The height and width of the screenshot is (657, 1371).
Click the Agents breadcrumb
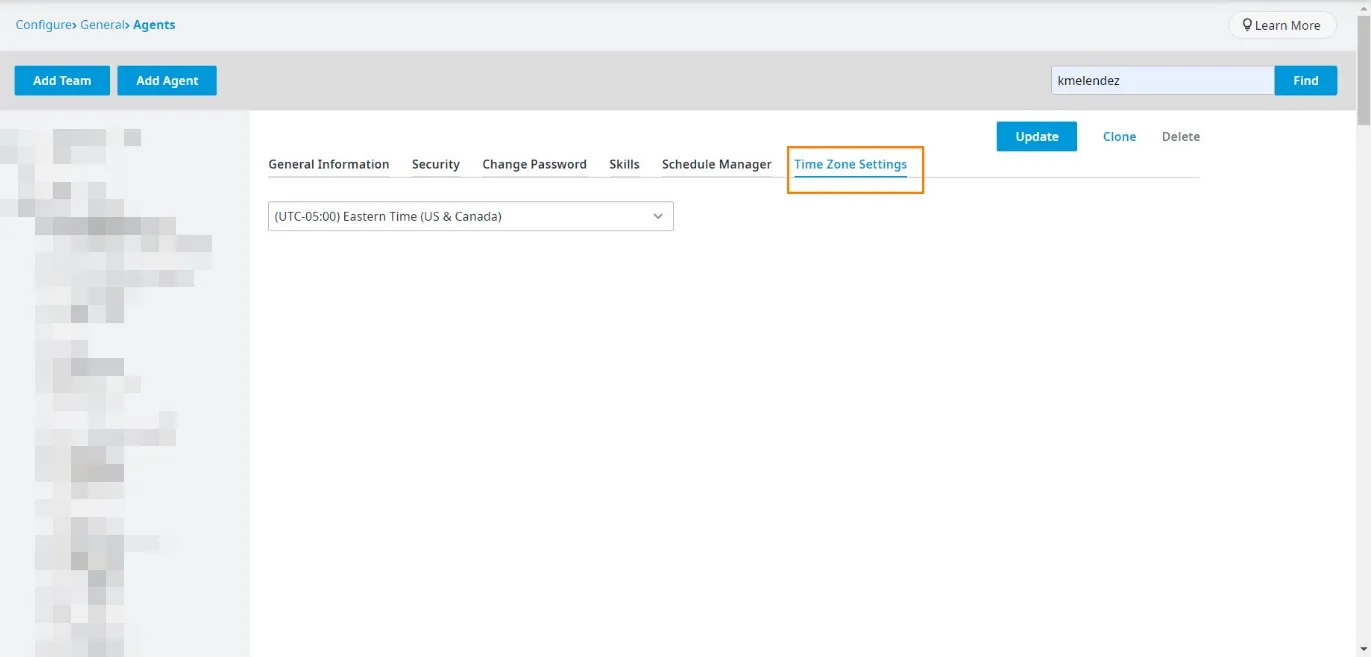pyautogui.click(x=155, y=25)
